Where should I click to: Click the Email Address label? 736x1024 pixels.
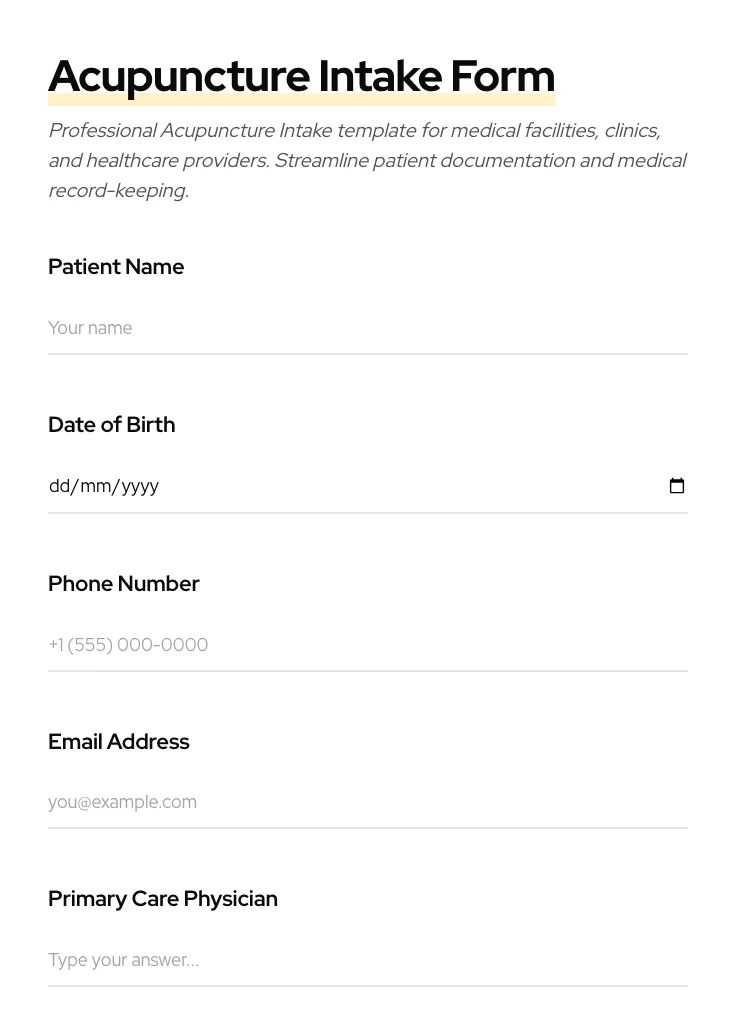(118, 742)
